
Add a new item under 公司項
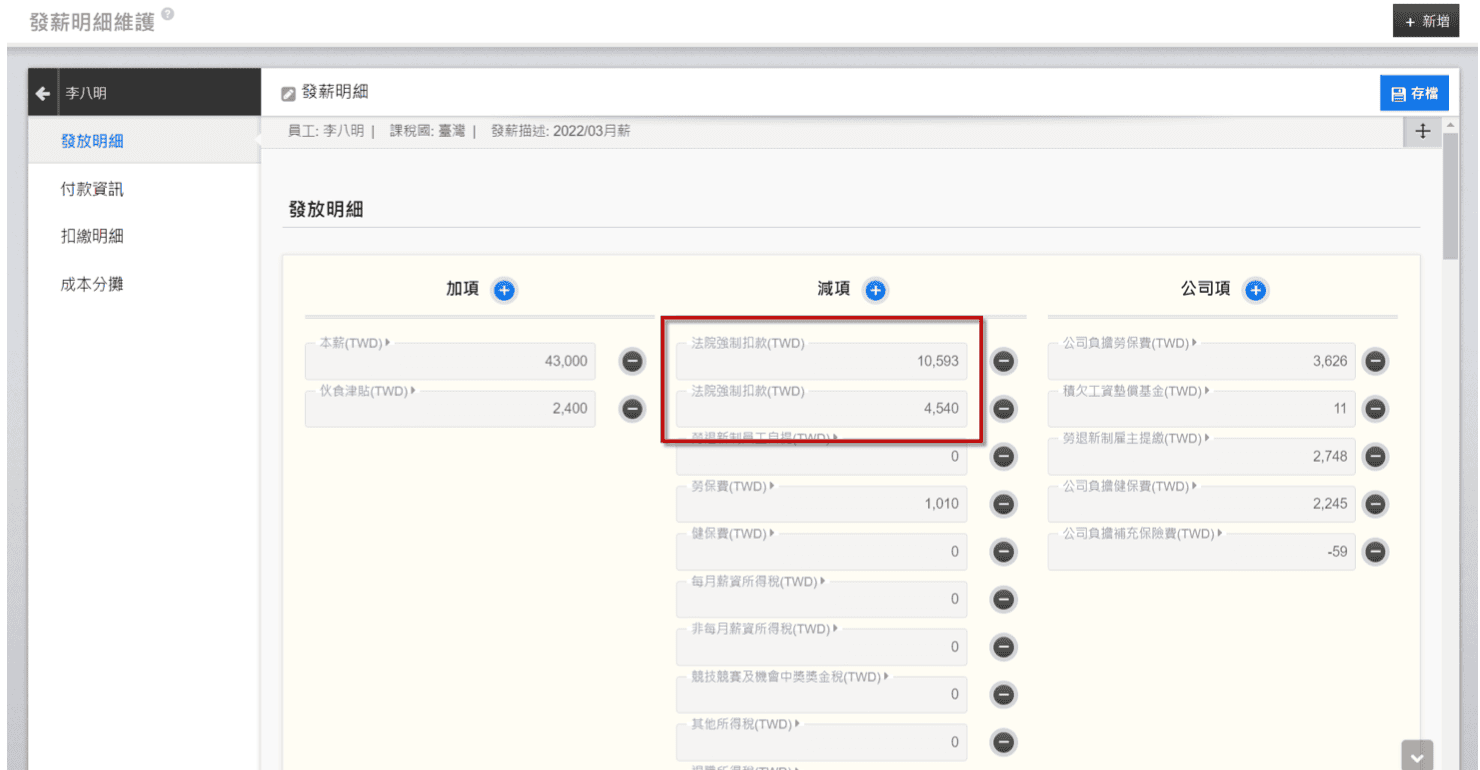(x=1255, y=290)
